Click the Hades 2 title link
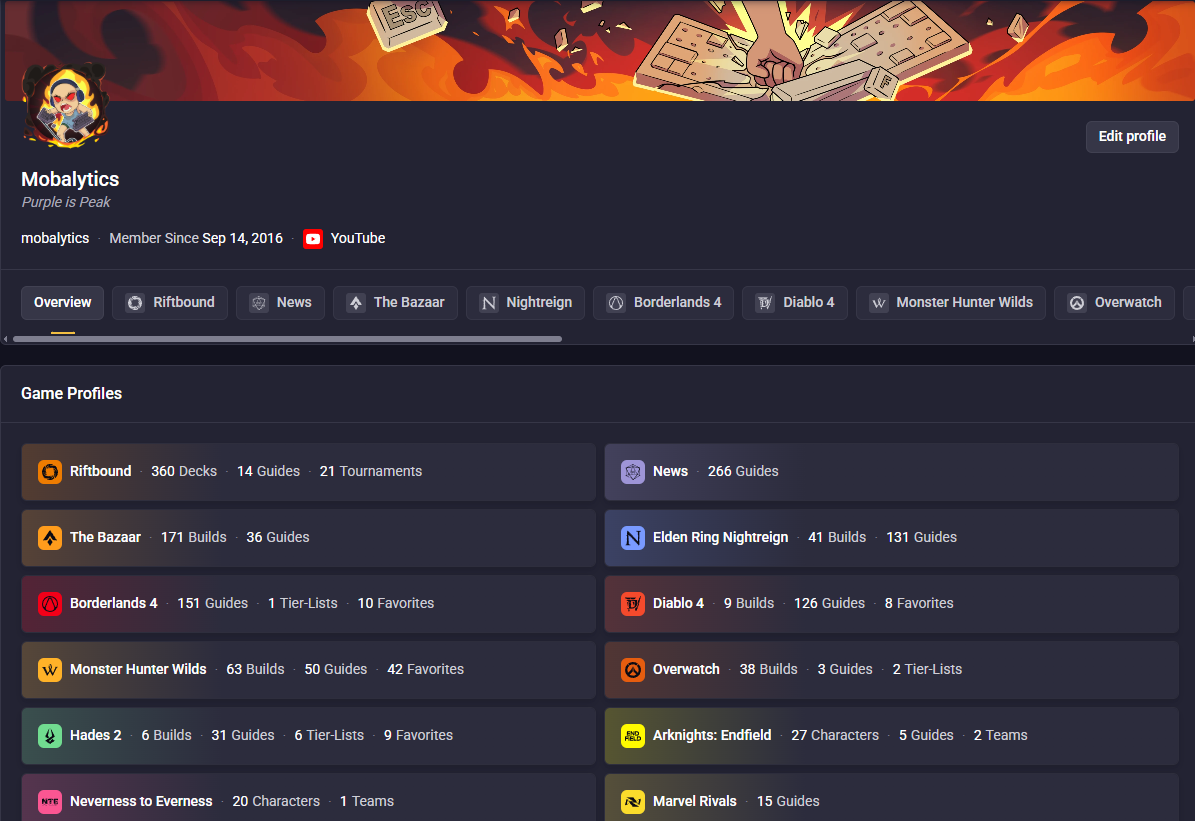 click(x=96, y=736)
